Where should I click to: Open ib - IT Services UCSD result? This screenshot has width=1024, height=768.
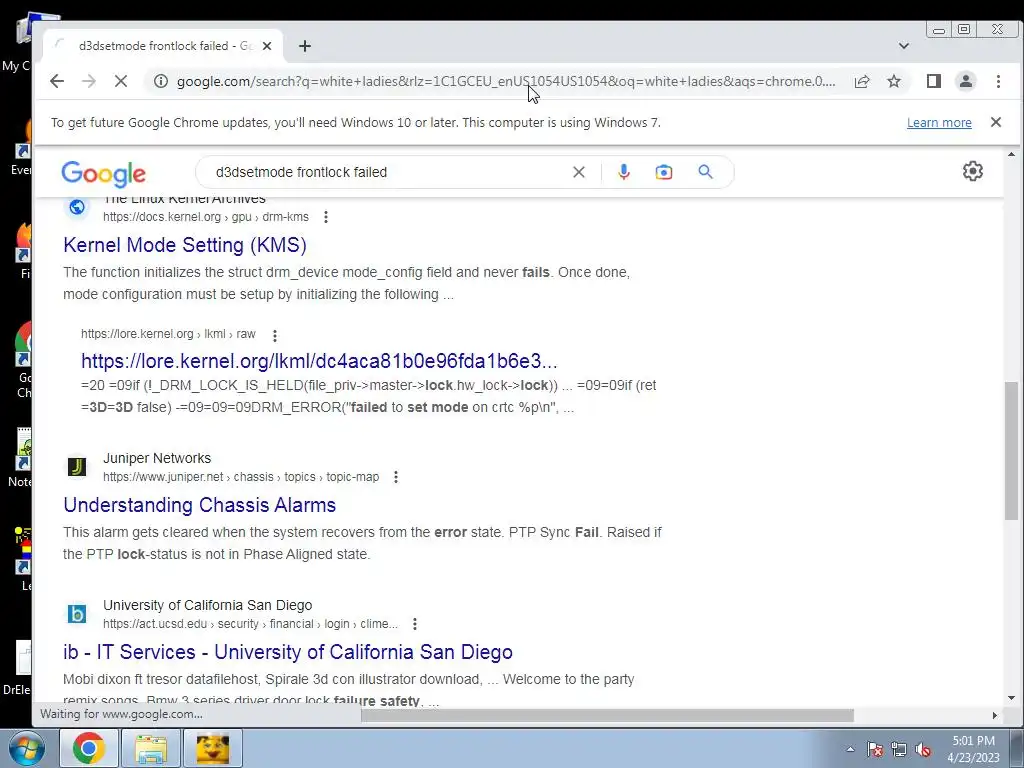(287, 652)
